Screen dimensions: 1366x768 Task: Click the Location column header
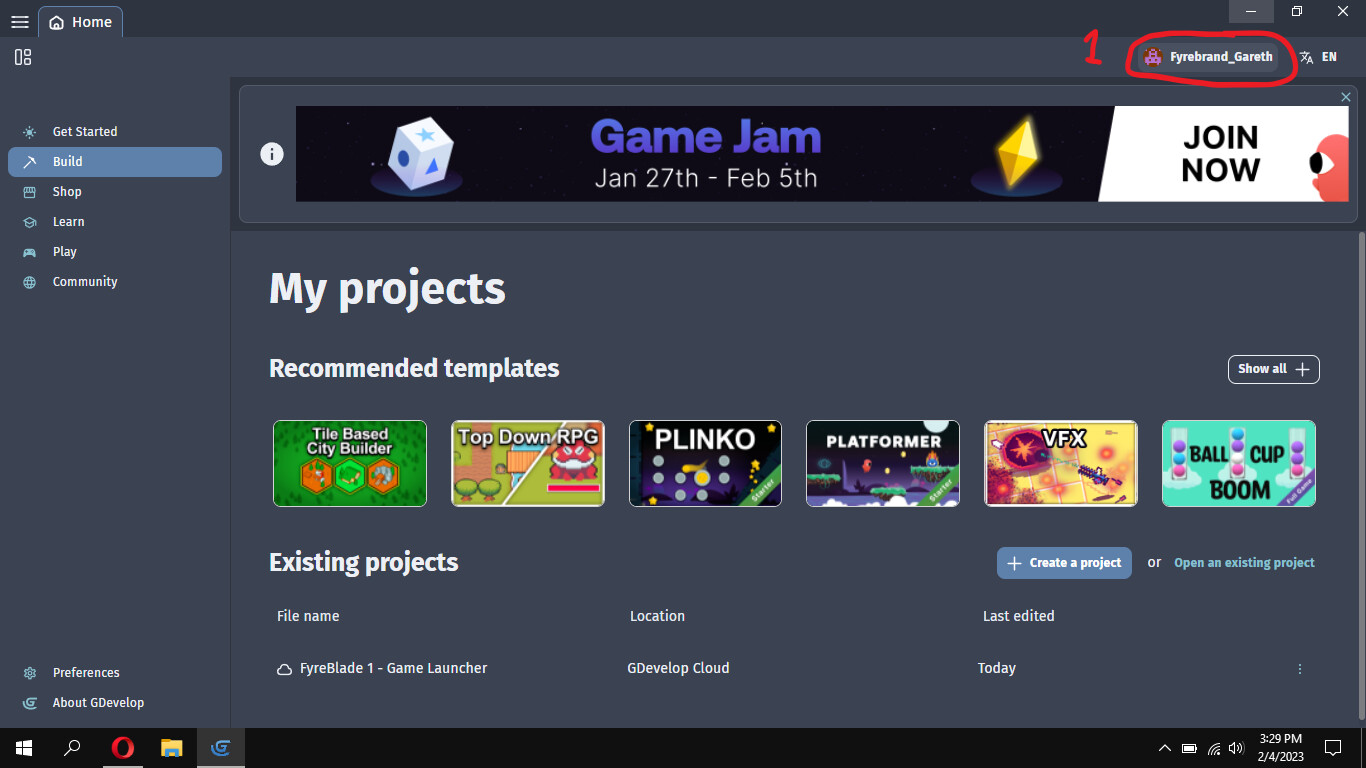coord(657,616)
